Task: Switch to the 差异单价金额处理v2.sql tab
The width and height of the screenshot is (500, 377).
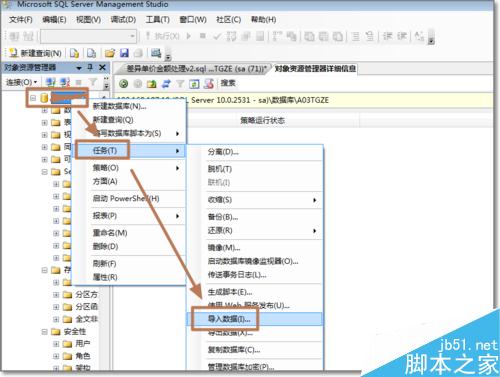Action: (196, 69)
